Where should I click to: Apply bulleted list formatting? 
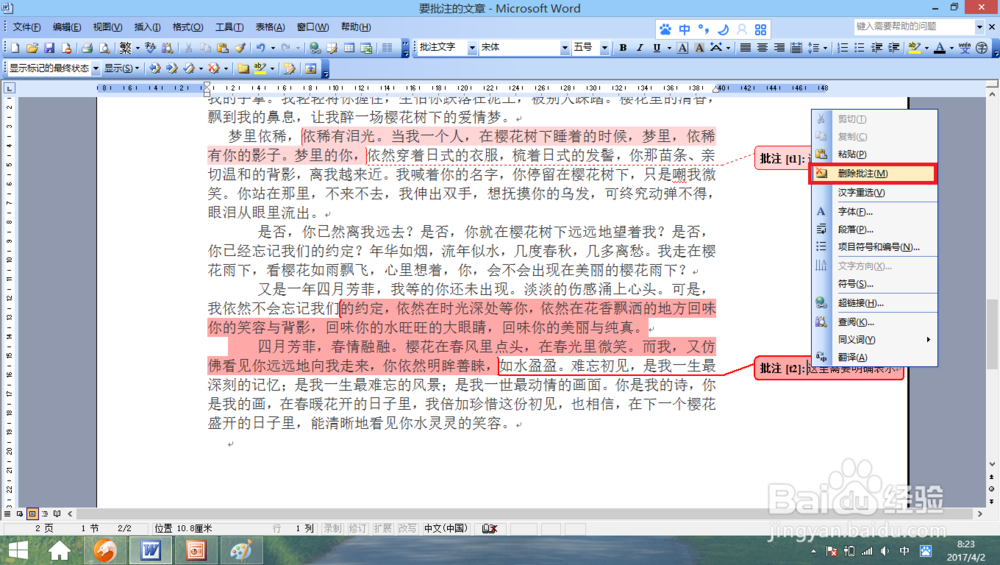[859, 48]
